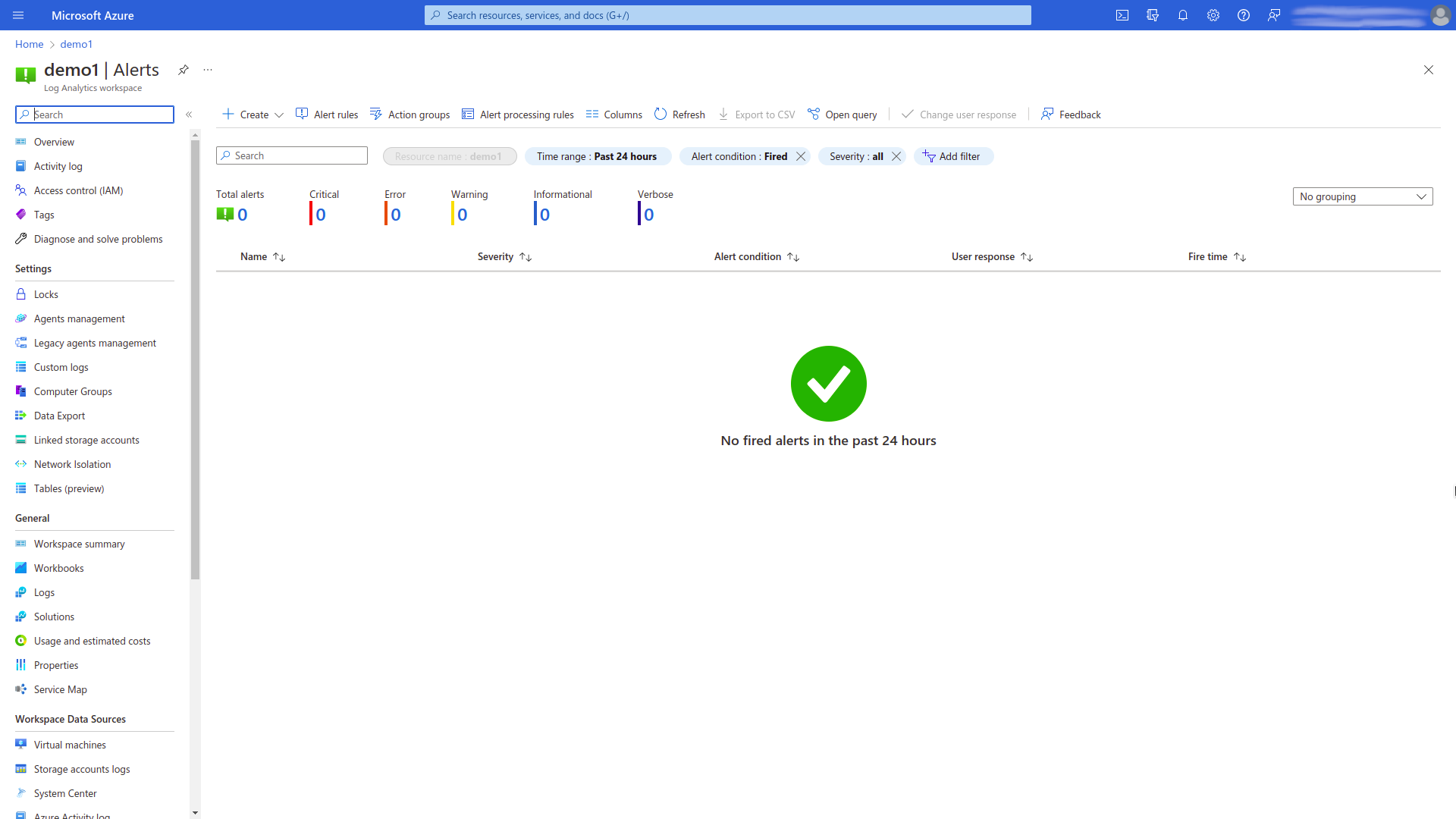Screen dimensions: 1456x819
Task: Open Overview in sidebar
Action: [x=95, y=142]
